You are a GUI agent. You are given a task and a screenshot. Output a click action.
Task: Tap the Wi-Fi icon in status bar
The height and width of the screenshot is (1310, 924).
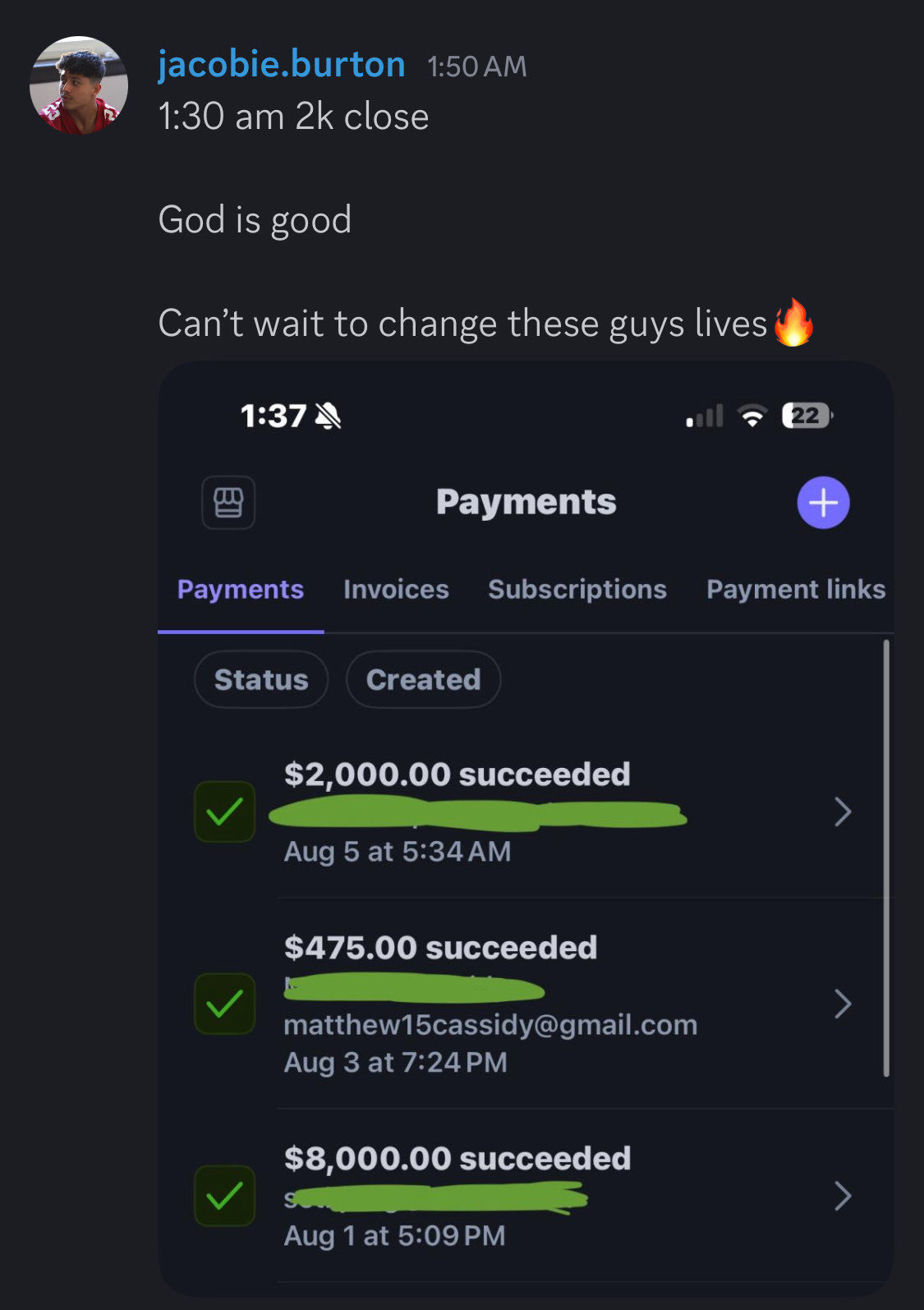752,416
